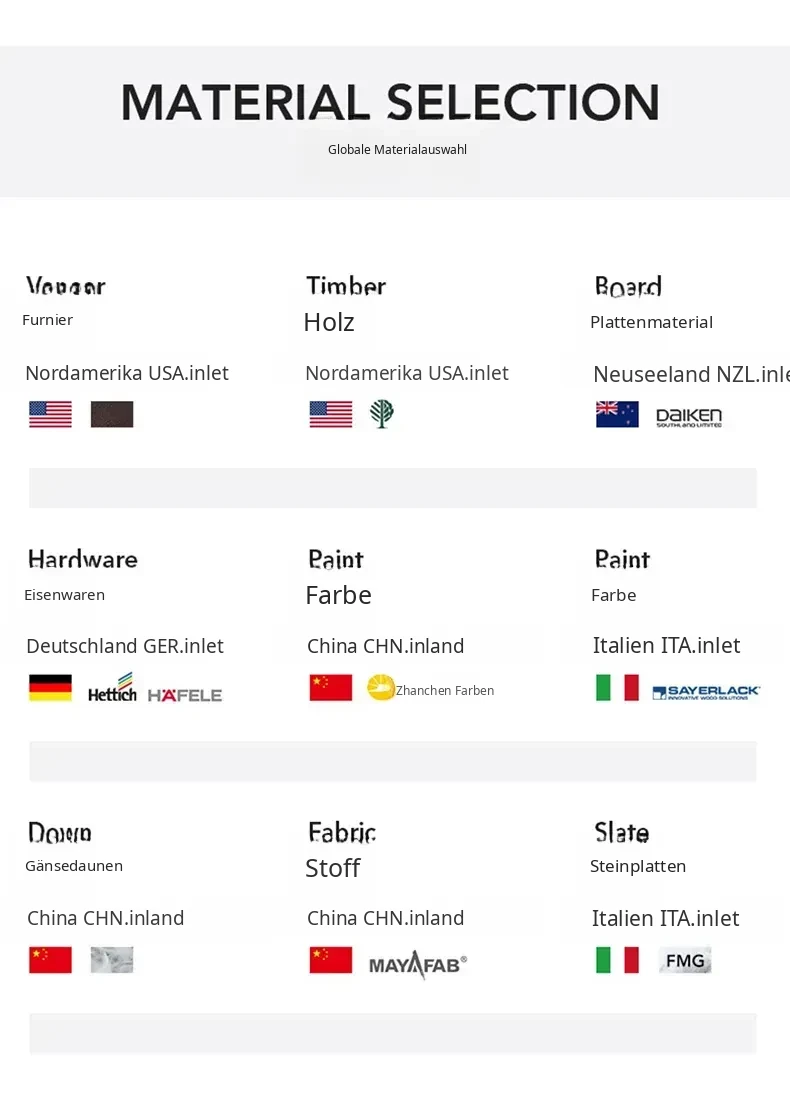790x1099 pixels.
Task: Click the yellow Zhanchen Farben logo
Action: pos(381,688)
